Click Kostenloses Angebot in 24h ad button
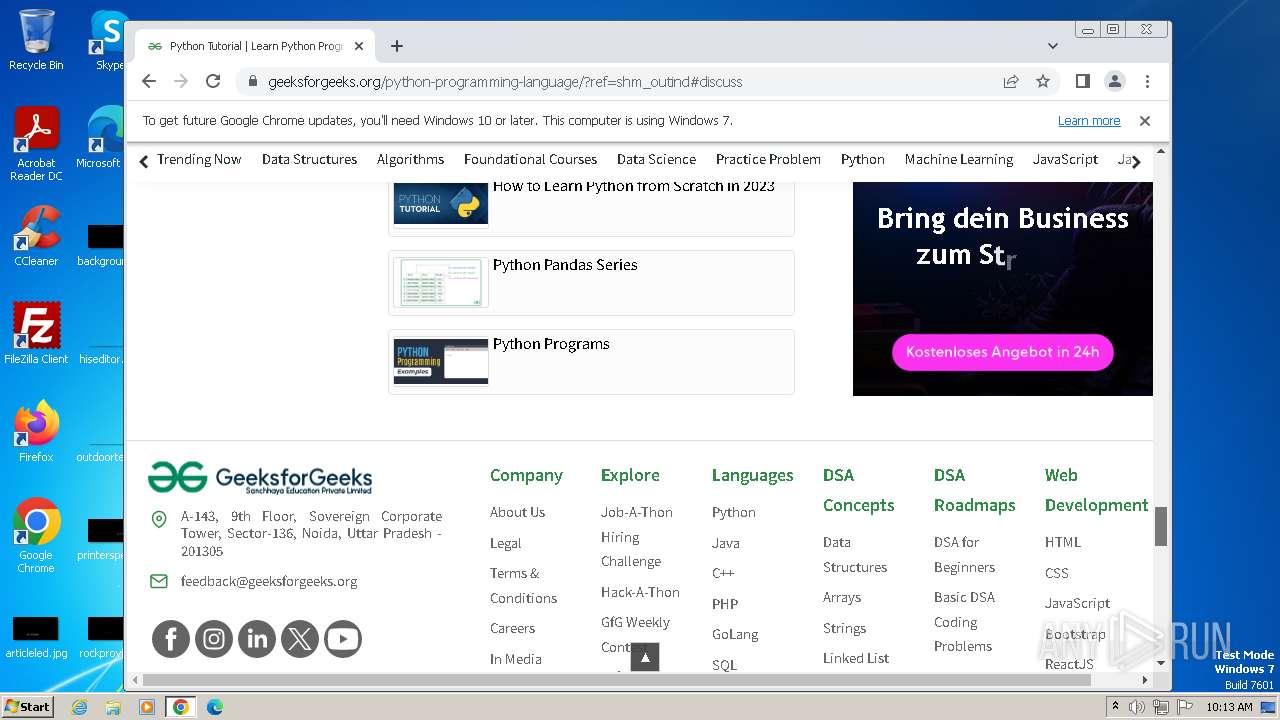This screenshot has width=1280, height=720. tap(1002, 352)
